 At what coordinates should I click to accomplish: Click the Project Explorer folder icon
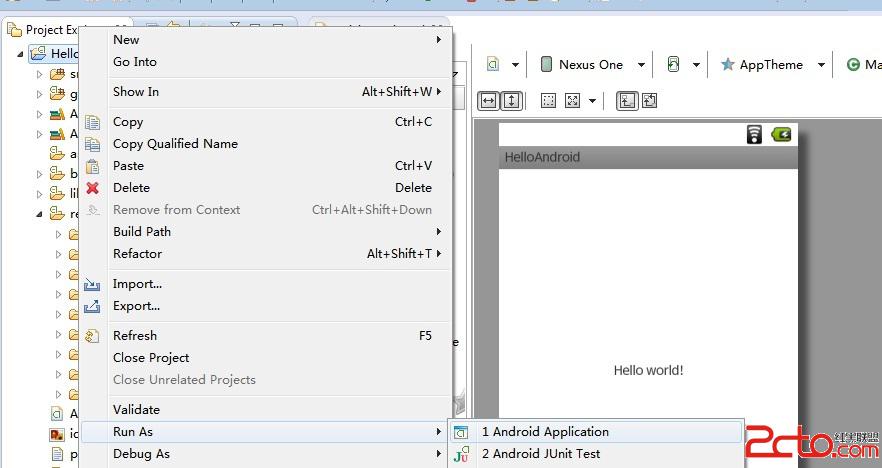[15, 29]
